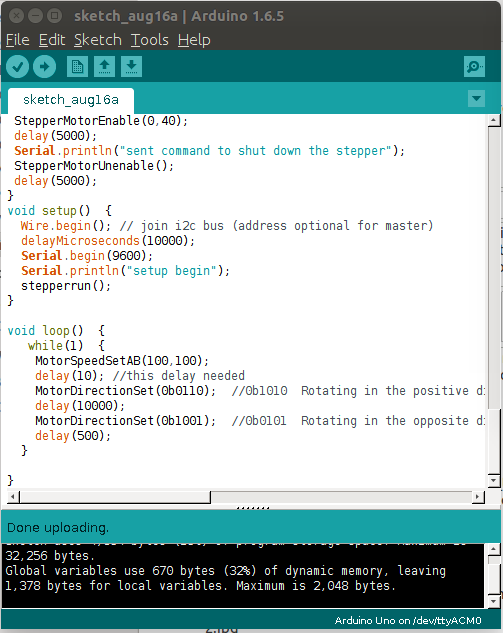Click the Verify checkmark button
503x633 pixels.
coord(17,67)
